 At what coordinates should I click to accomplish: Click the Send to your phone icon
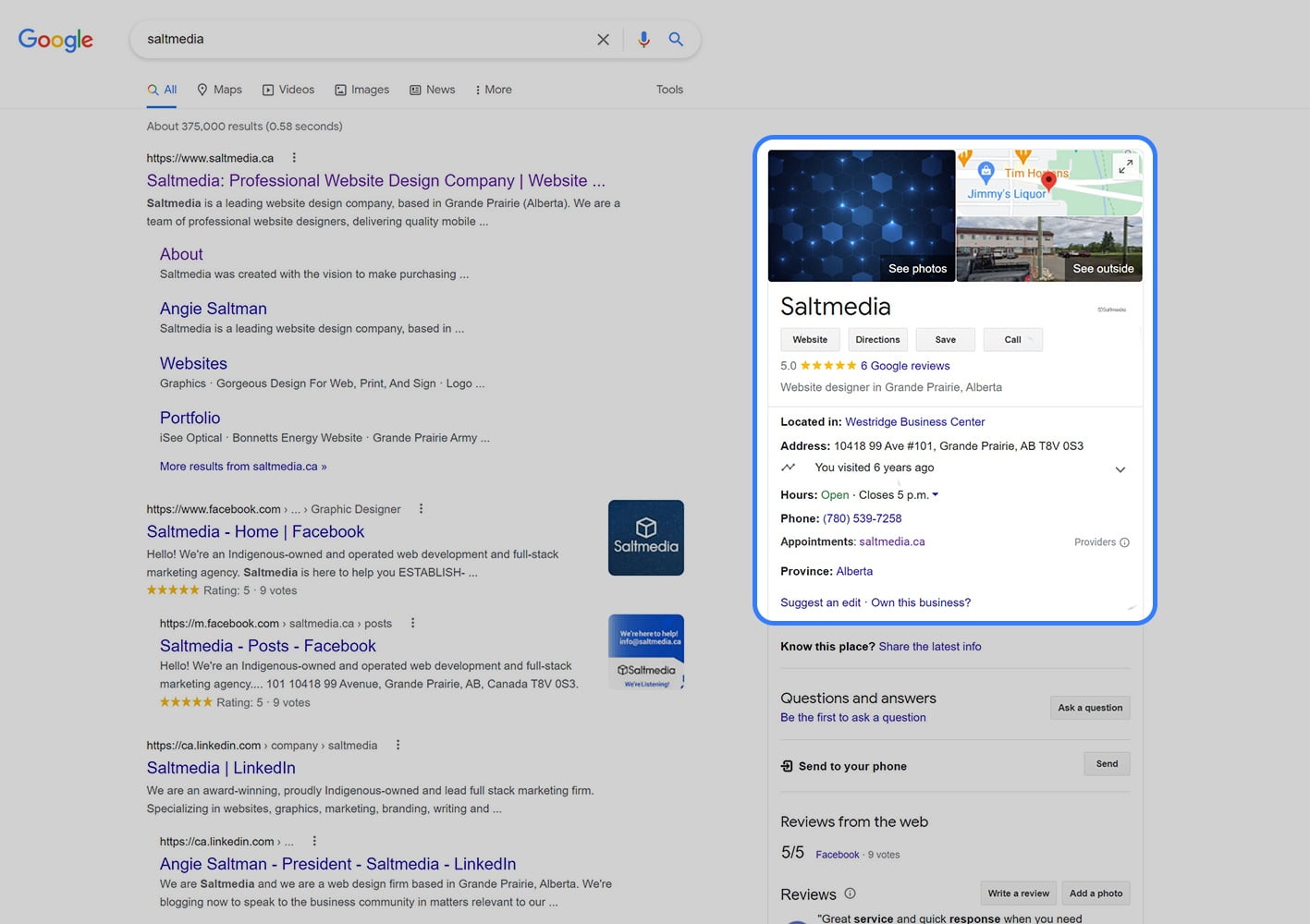(x=787, y=766)
